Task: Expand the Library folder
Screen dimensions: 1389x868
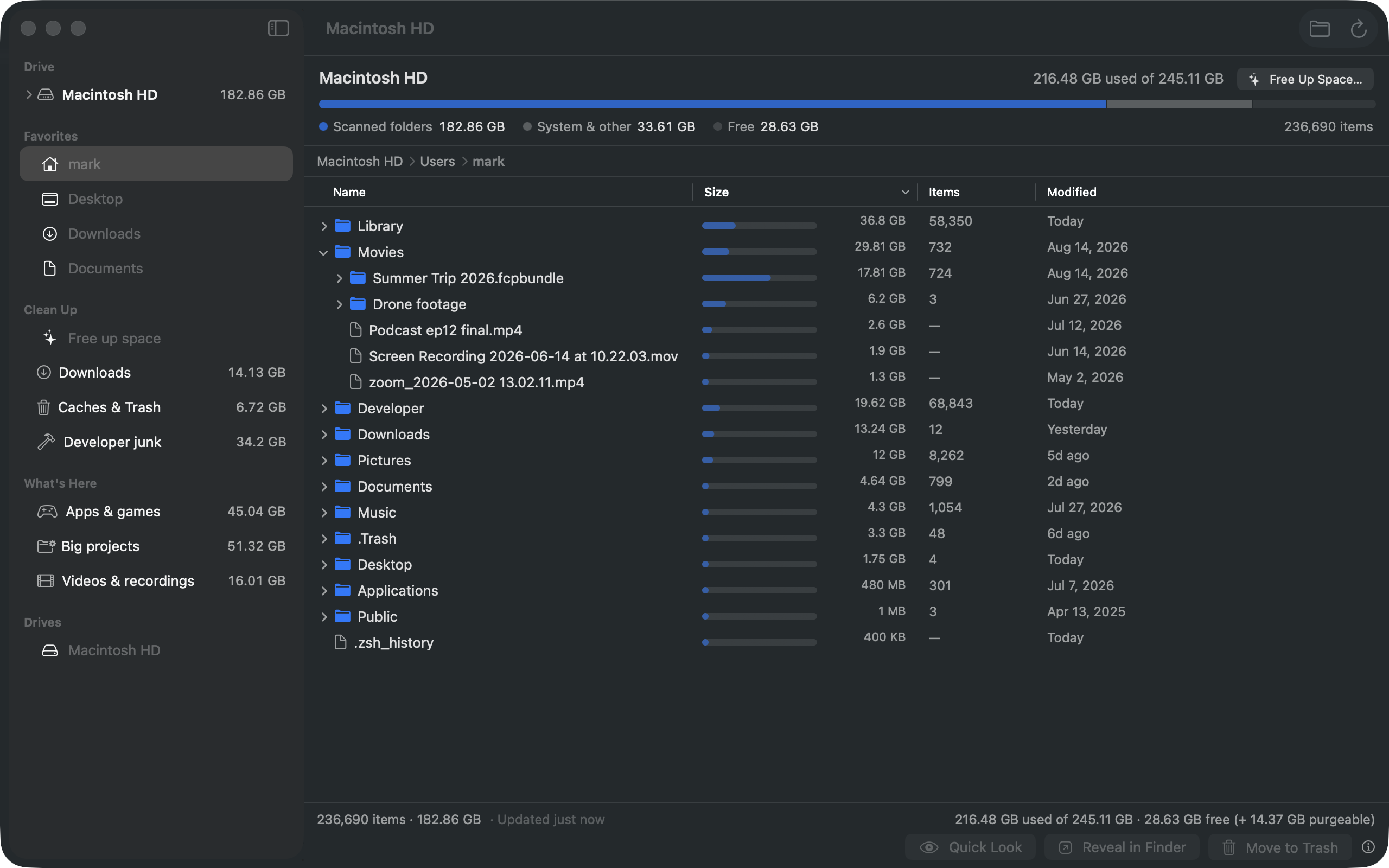Action: click(324, 226)
